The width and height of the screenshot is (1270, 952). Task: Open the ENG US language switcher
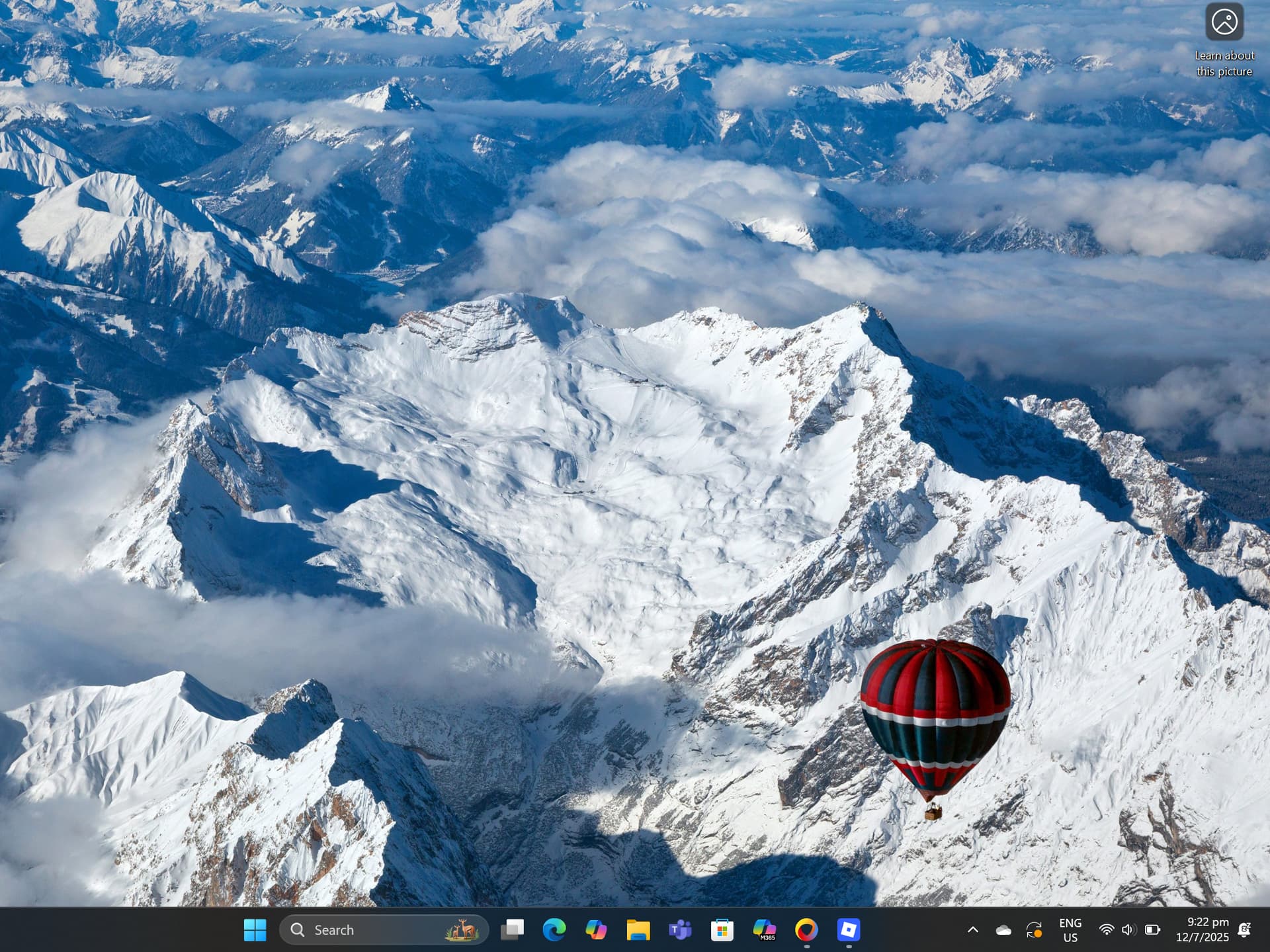pyautogui.click(x=1070, y=930)
